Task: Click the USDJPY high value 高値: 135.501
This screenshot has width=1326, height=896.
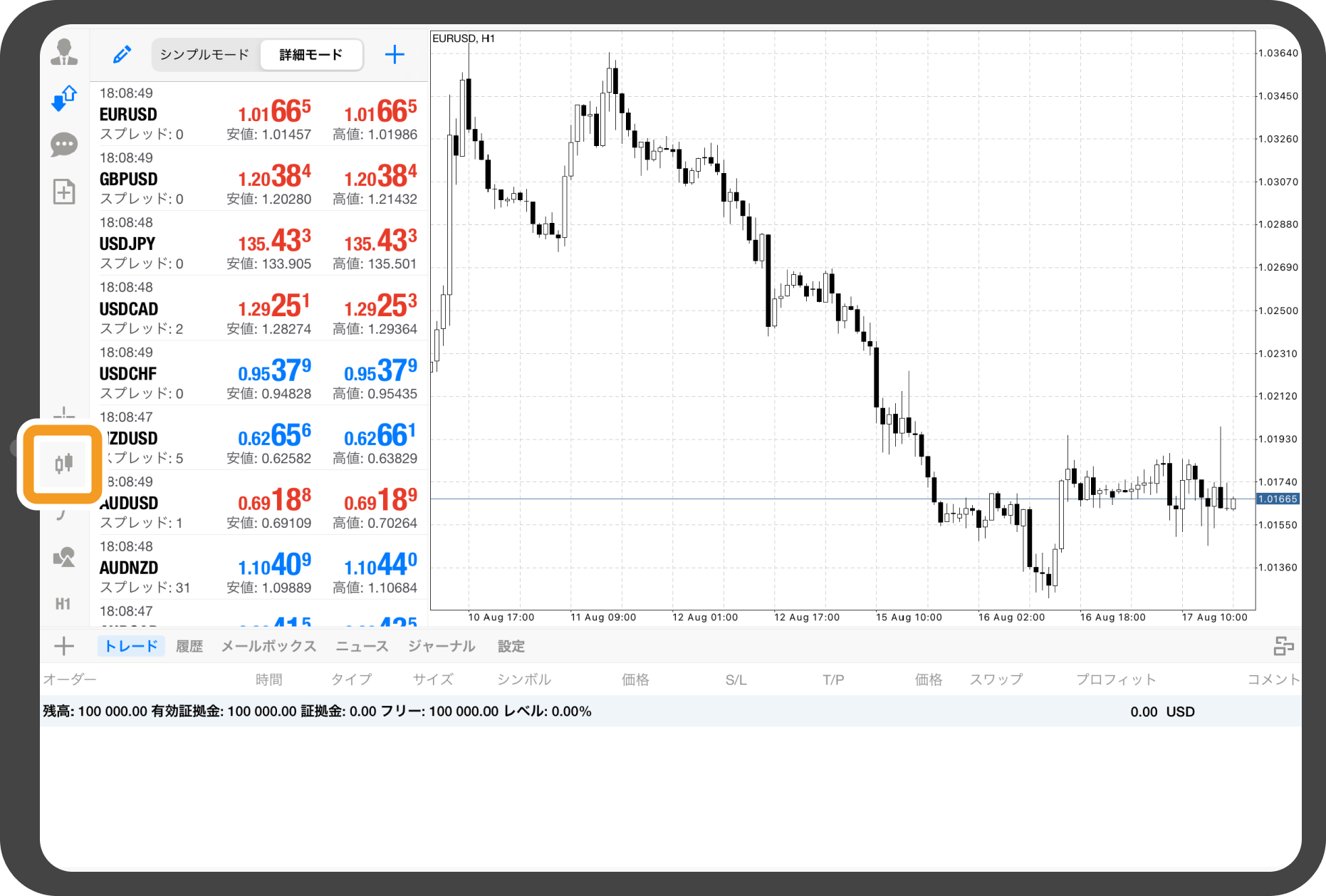Action: [375, 264]
